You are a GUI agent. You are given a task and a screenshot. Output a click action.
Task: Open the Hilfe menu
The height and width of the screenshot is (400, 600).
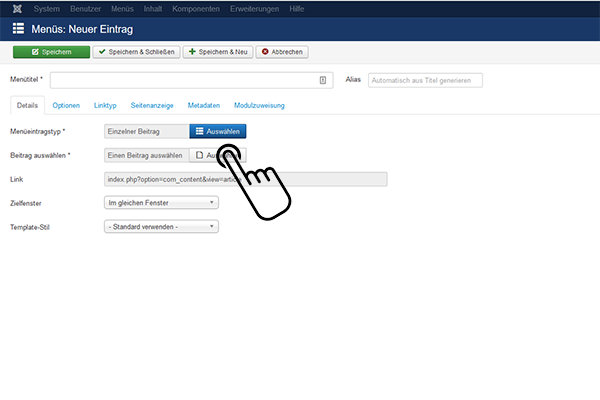click(x=298, y=8)
